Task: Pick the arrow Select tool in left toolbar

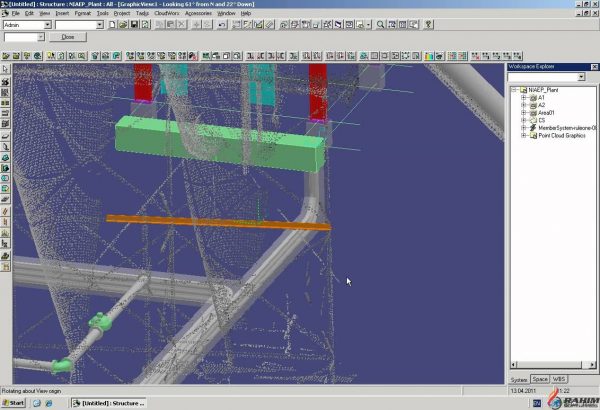Action: click(x=5, y=69)
